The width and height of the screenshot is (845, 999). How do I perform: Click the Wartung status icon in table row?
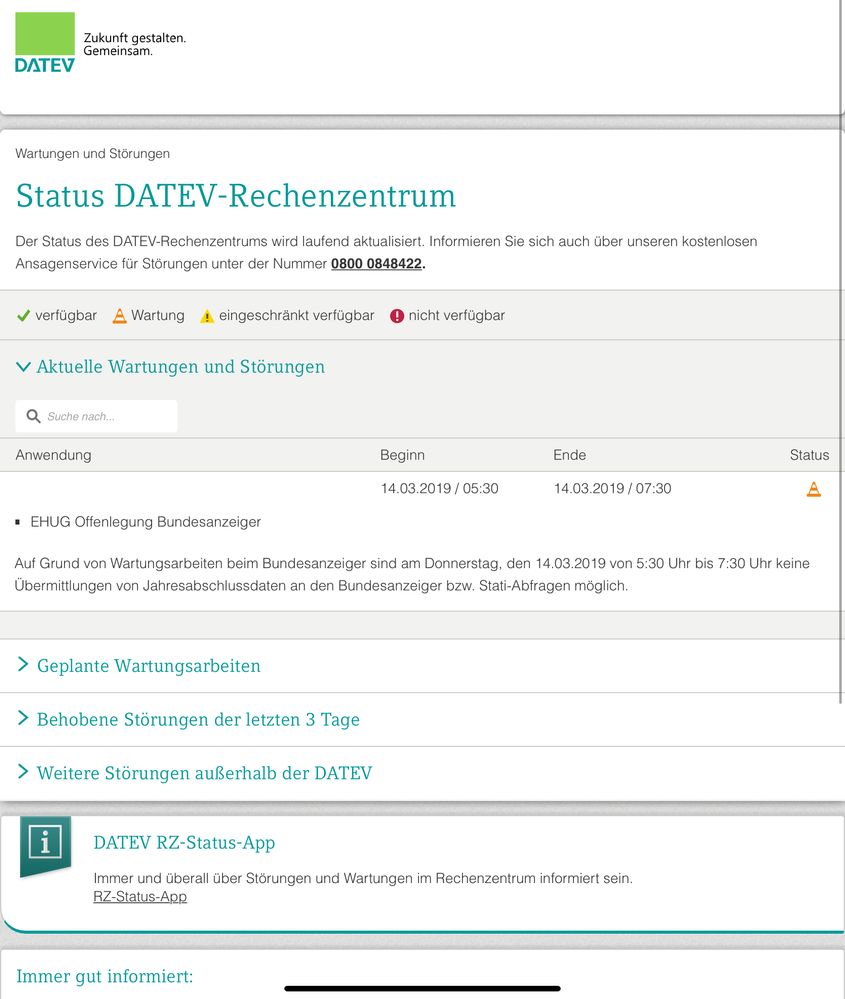[x=814, y=489]
